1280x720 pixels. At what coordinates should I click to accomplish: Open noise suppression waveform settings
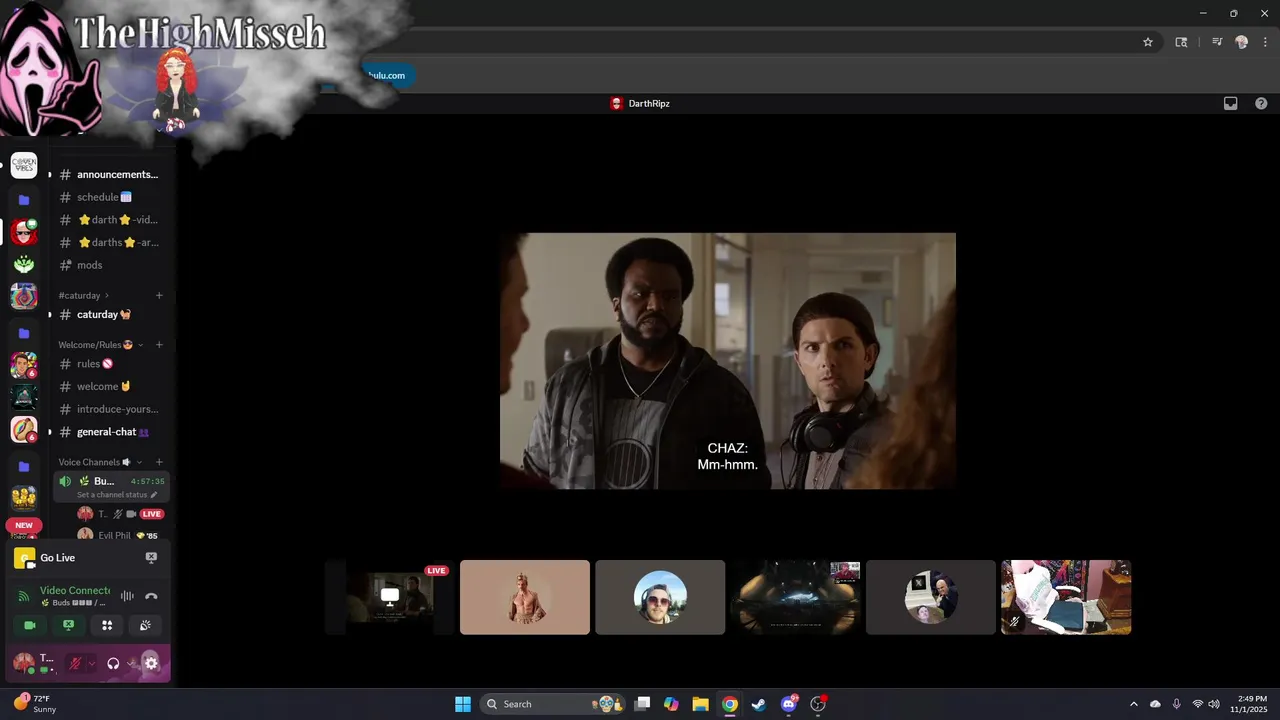[x=127, y=596]
